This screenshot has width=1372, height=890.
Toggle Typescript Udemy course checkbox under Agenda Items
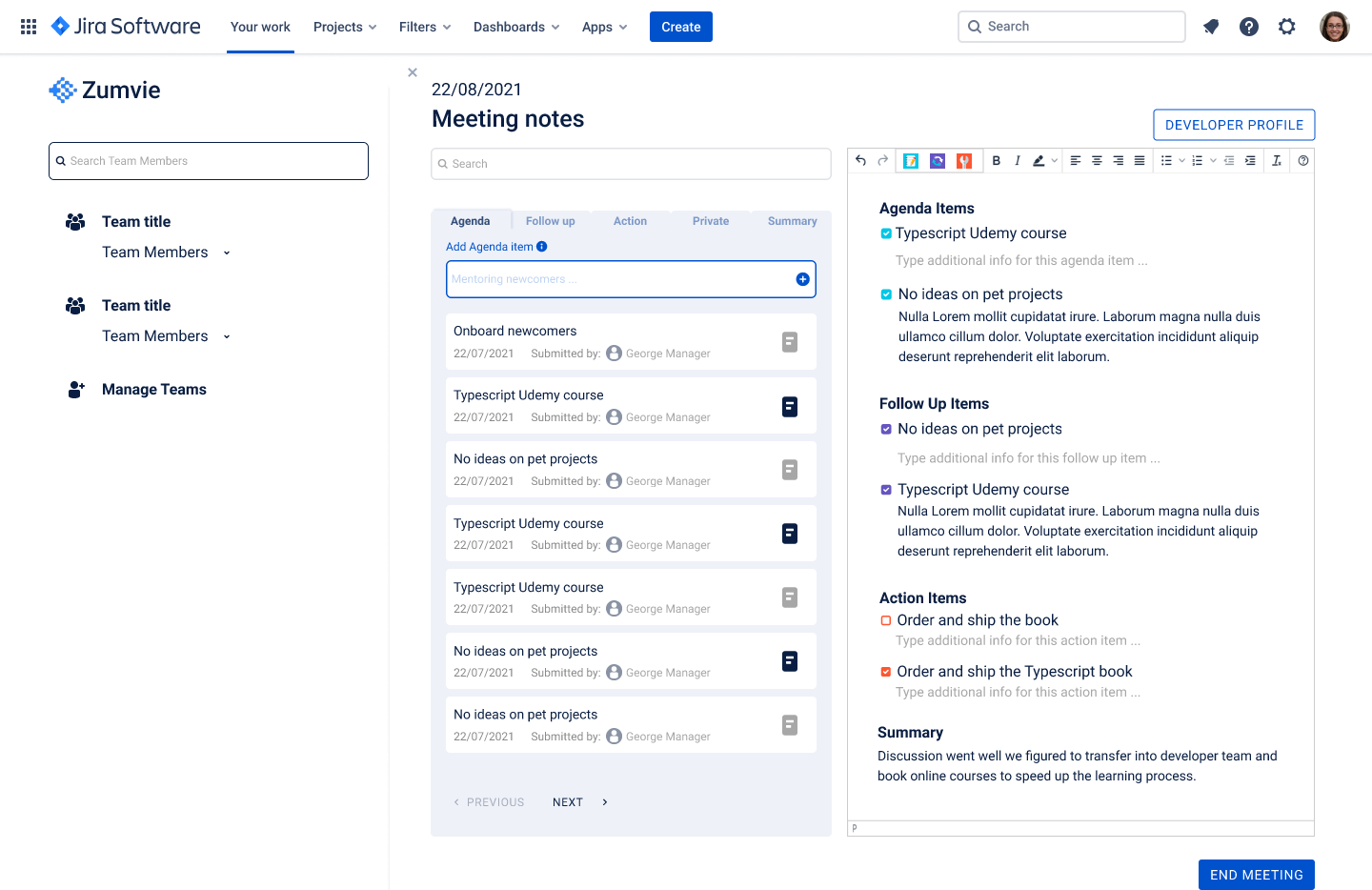pyautogui.click(x=886, y=233)
